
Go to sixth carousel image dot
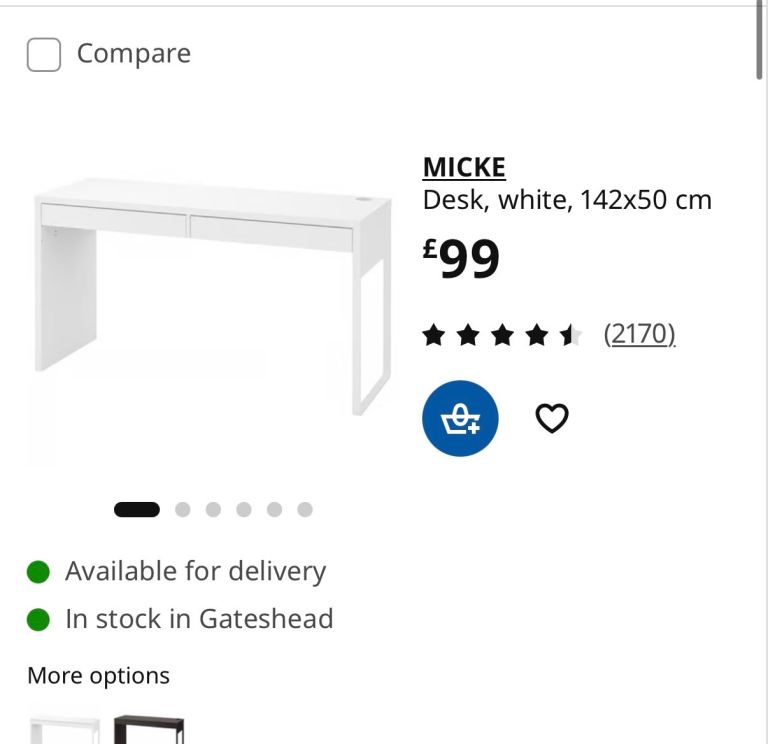tap(305, 509)
